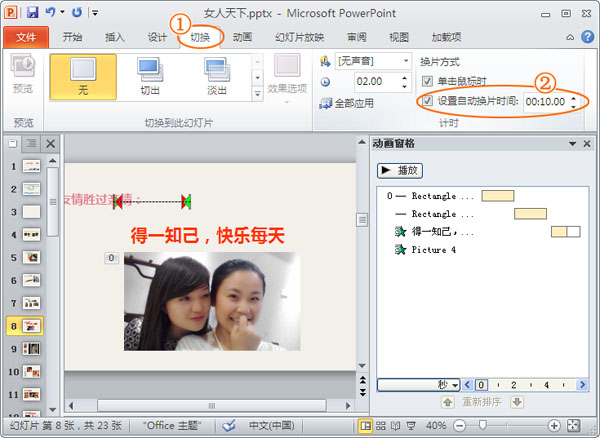Close the slide thumbnail pane

(x=51, y=144)
